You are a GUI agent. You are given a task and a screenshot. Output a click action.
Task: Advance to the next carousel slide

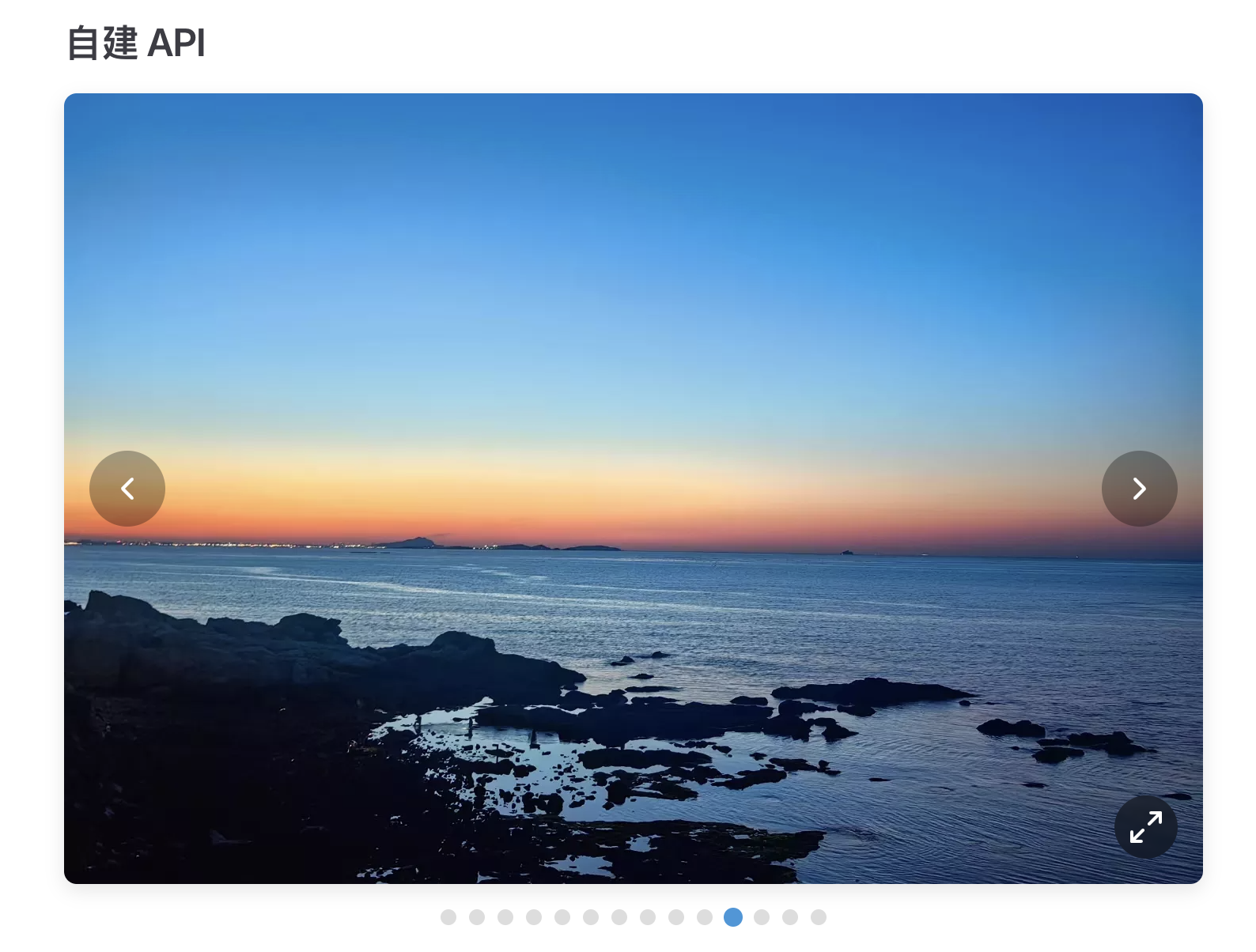(1139, 489)
